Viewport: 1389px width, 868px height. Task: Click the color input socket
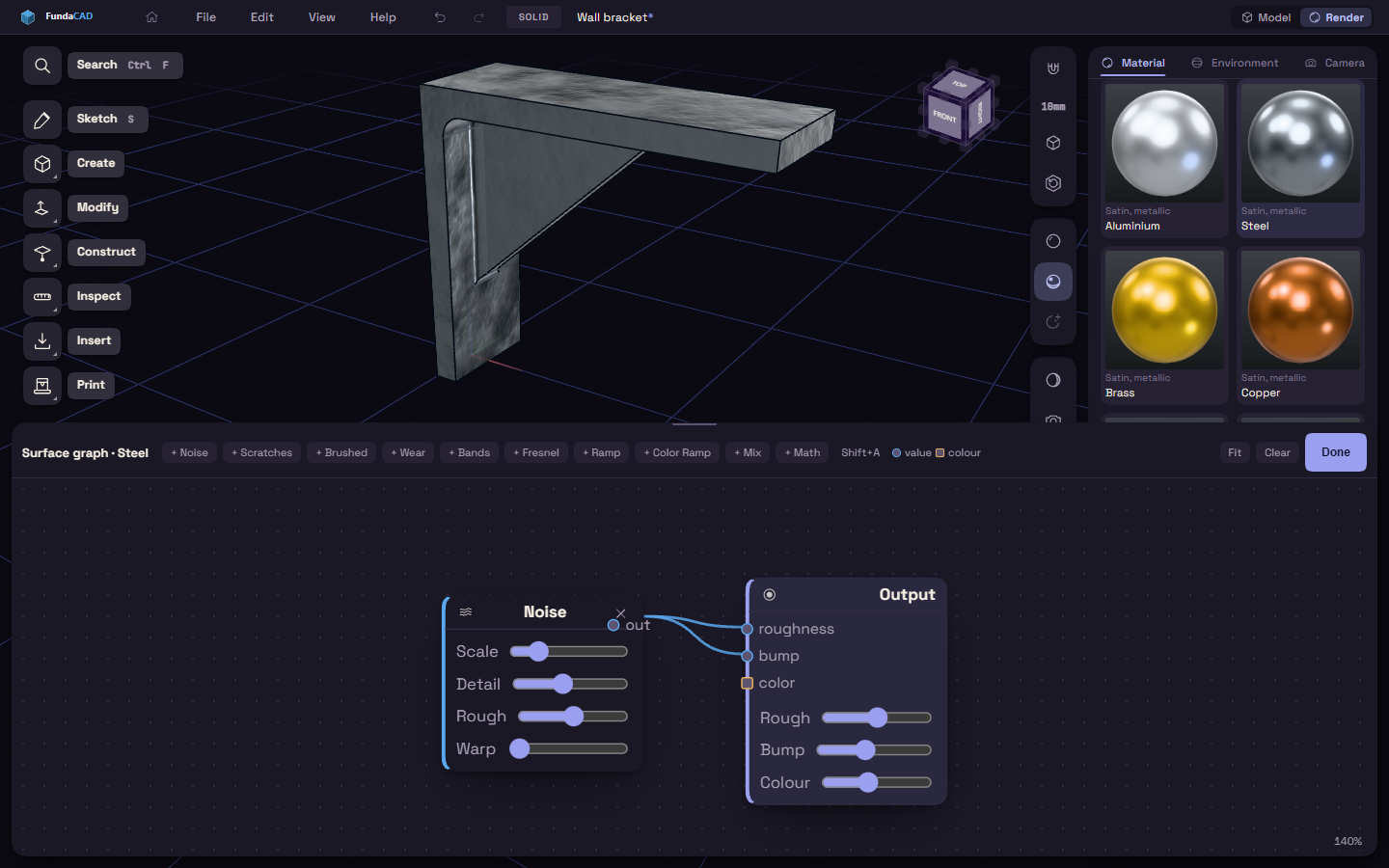pos(747,683)
